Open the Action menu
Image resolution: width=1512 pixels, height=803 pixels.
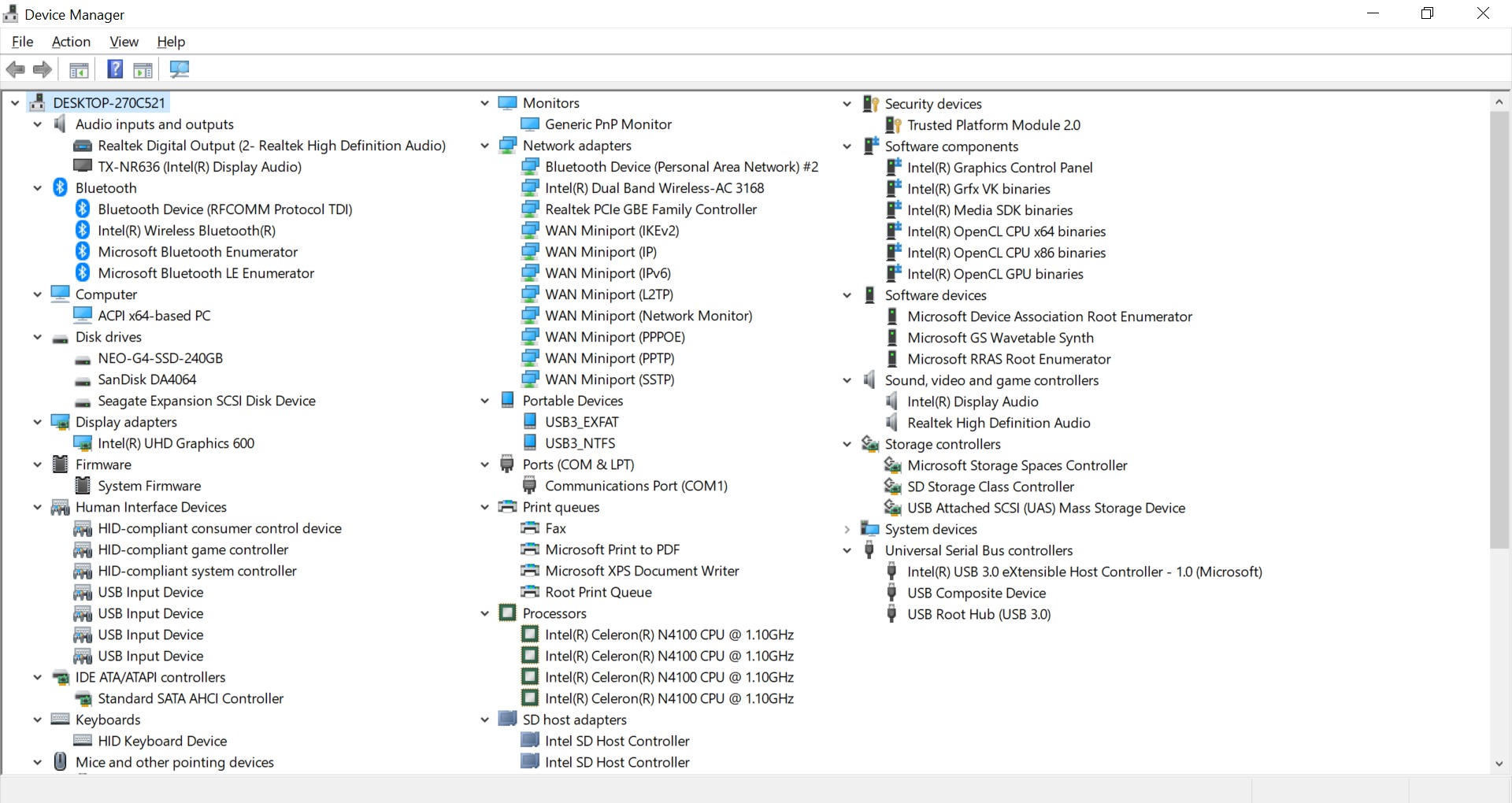click(x=71, y=42)
